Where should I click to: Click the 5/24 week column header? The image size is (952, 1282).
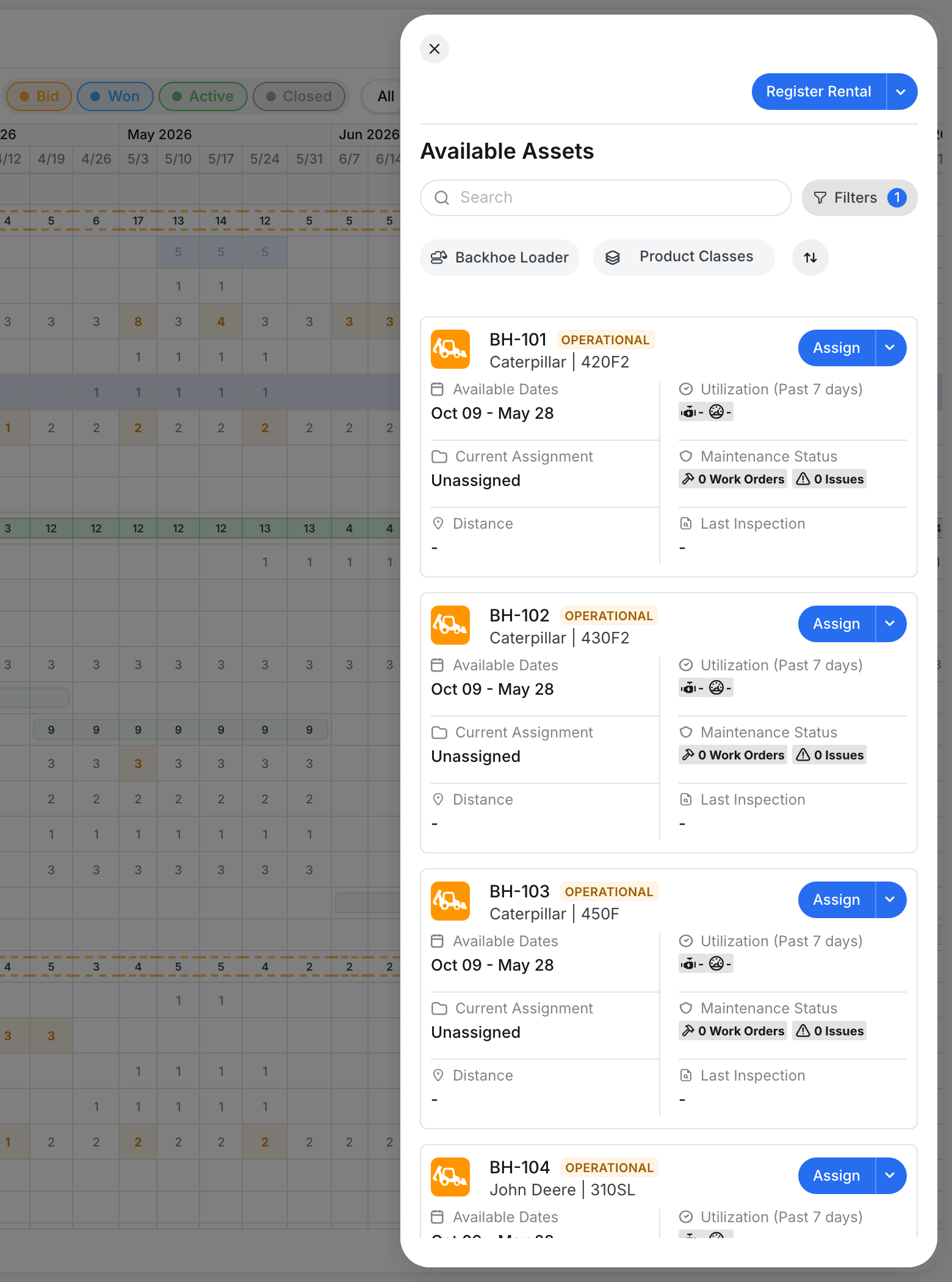265,159
